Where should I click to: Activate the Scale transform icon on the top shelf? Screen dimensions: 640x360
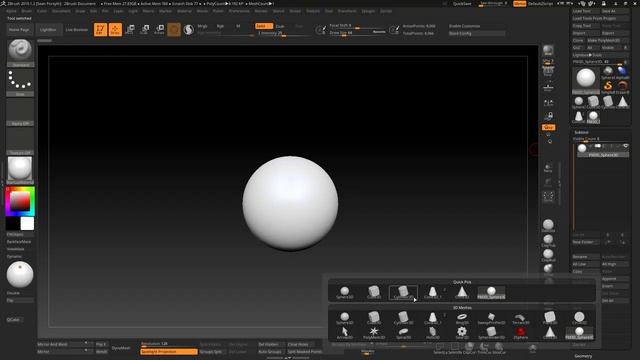point(145,29)
